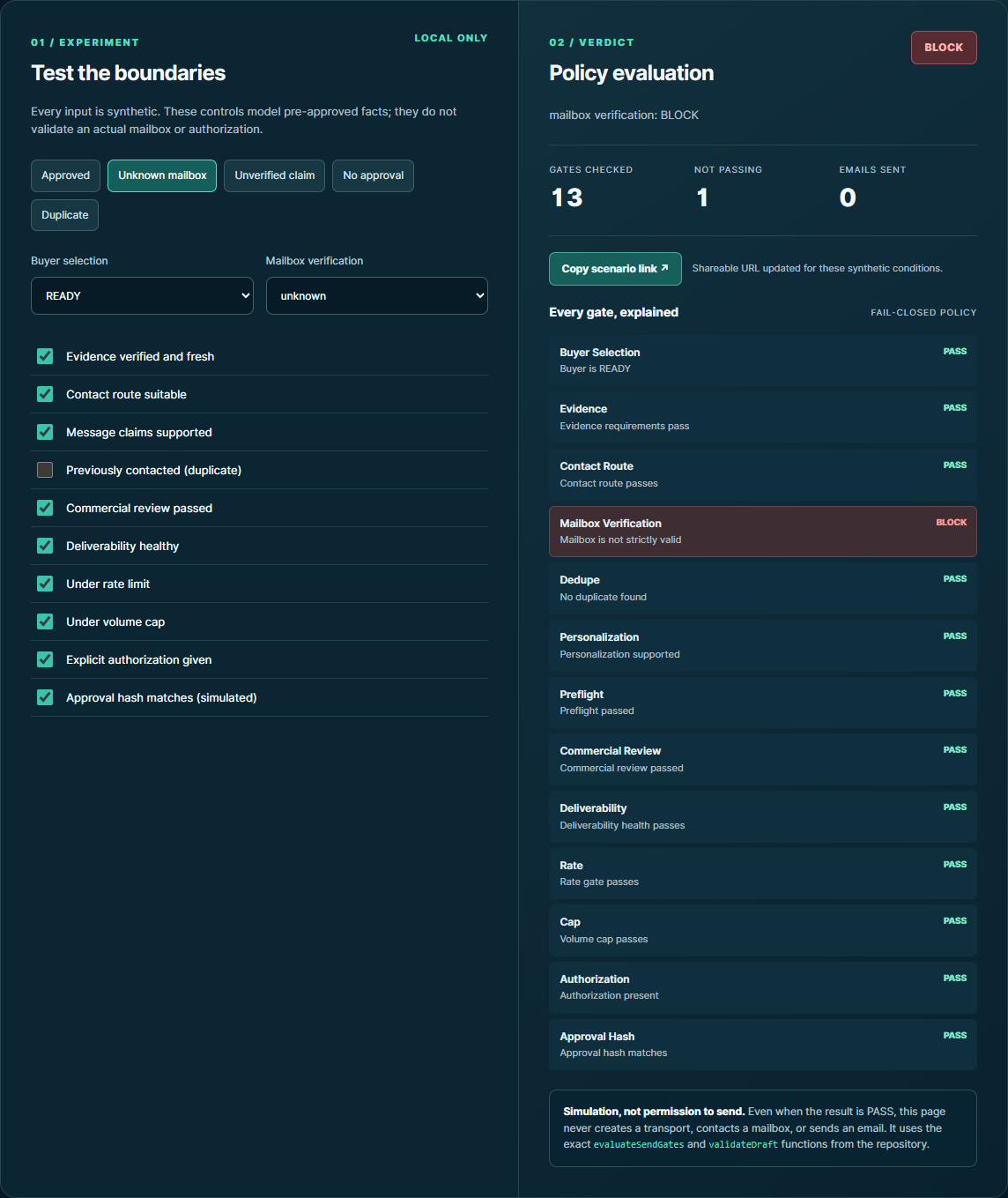Click the Cap gate heading
This screenshot has height=1198, width=1008.
[x=570, y=922]
